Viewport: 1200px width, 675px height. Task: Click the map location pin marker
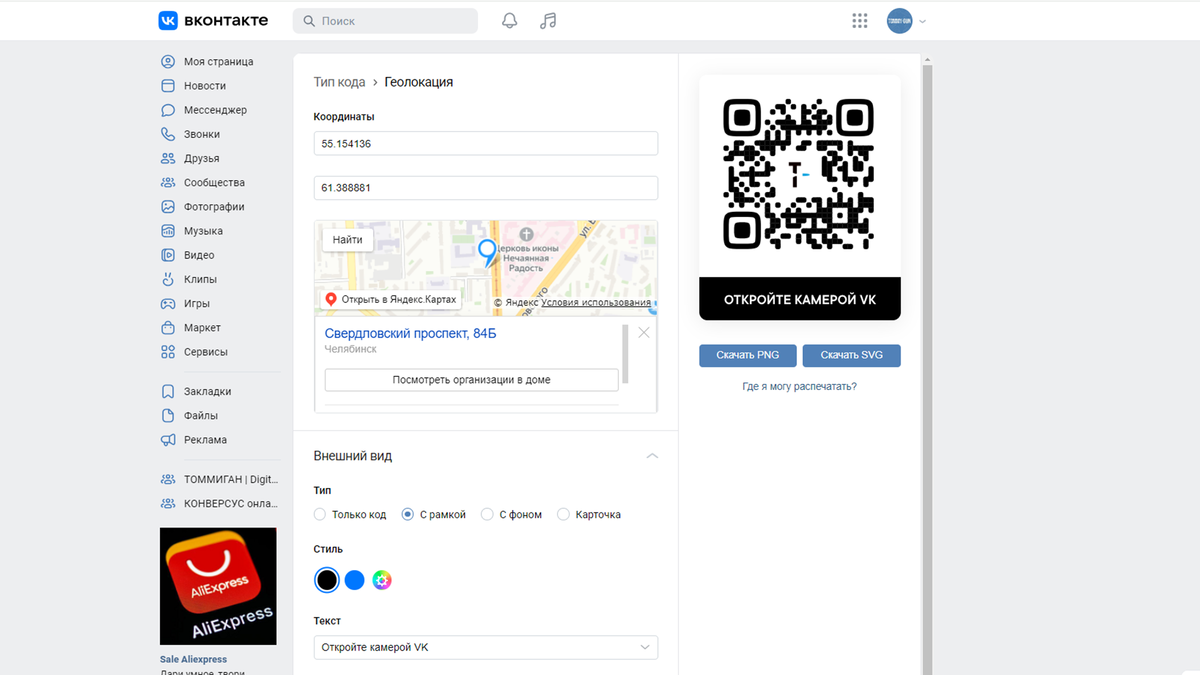pos(488,253)
